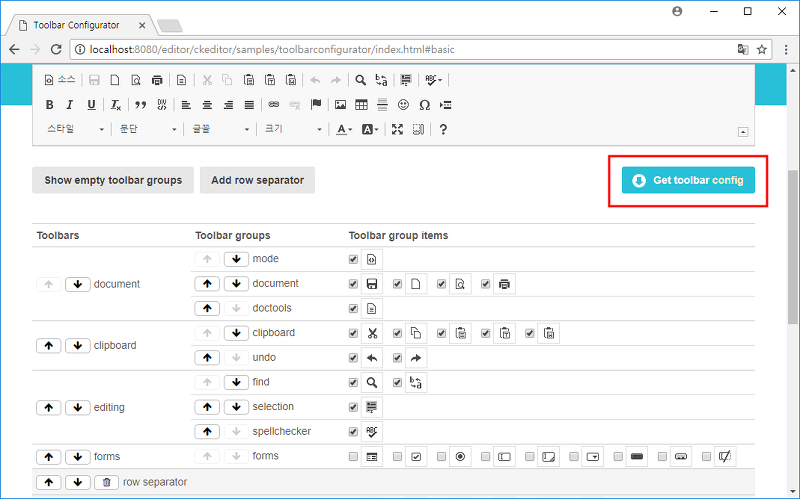The image size is (800, 499).
Task: Move the clipboard toolbar up
Action: click(x=48, y=345)
